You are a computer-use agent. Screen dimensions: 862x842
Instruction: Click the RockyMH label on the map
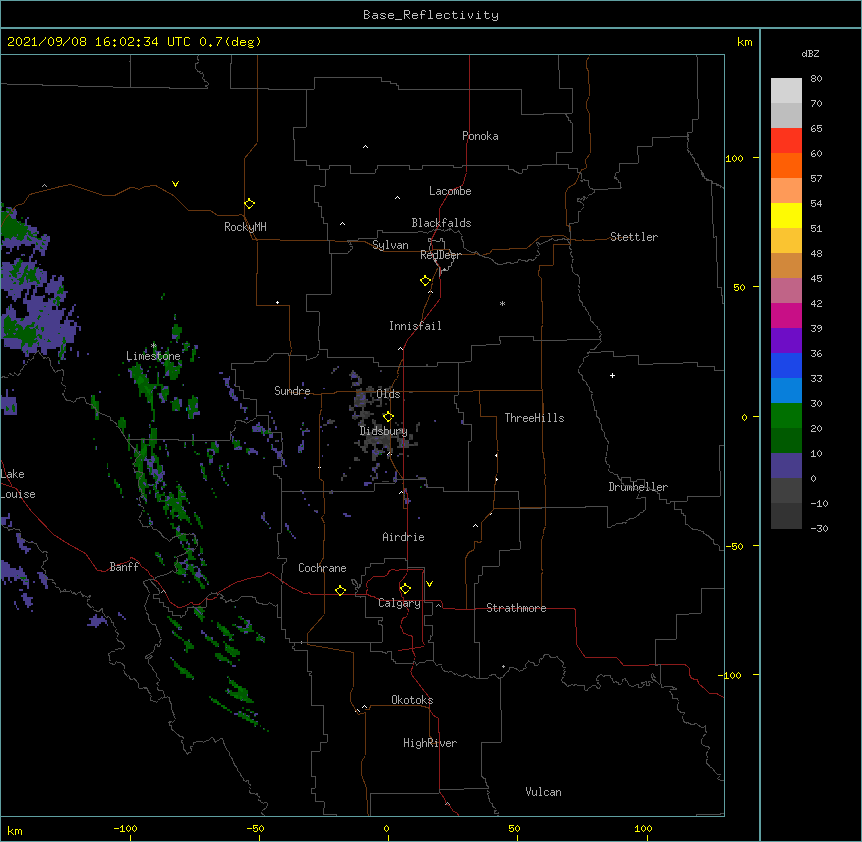[x=245, y=227]
